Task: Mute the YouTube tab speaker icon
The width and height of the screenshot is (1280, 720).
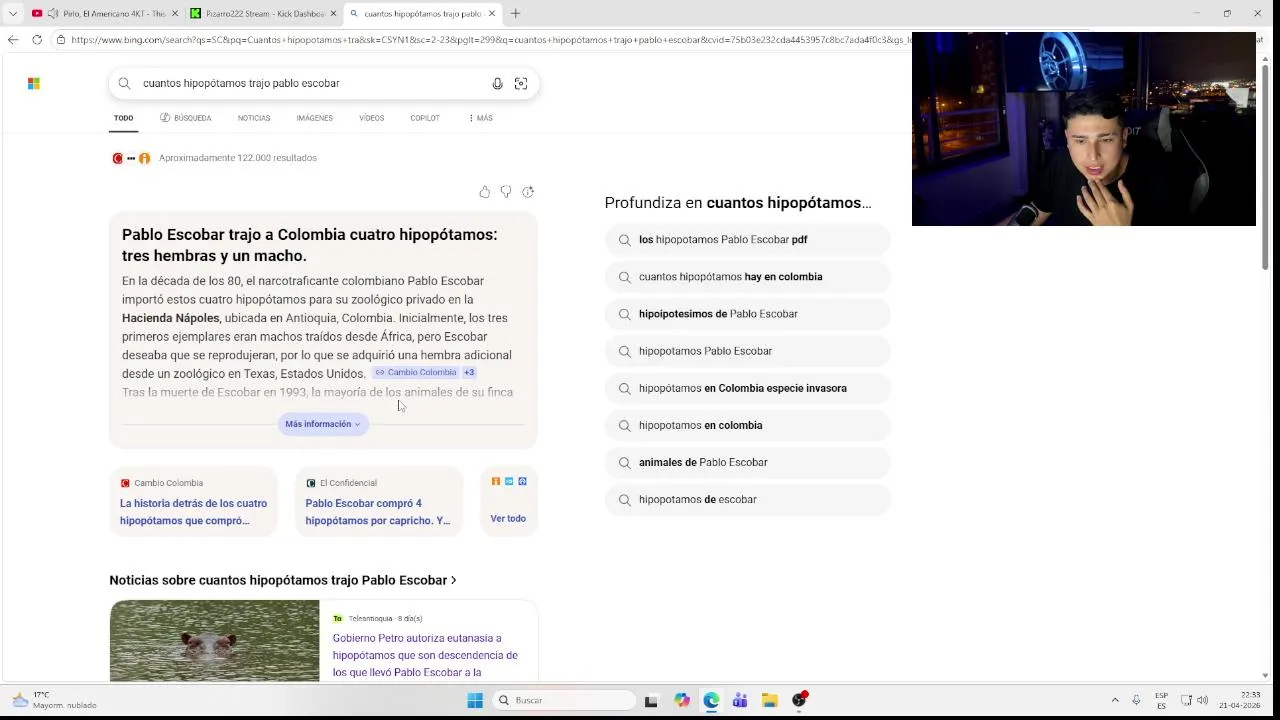Action: pos(53,13)
